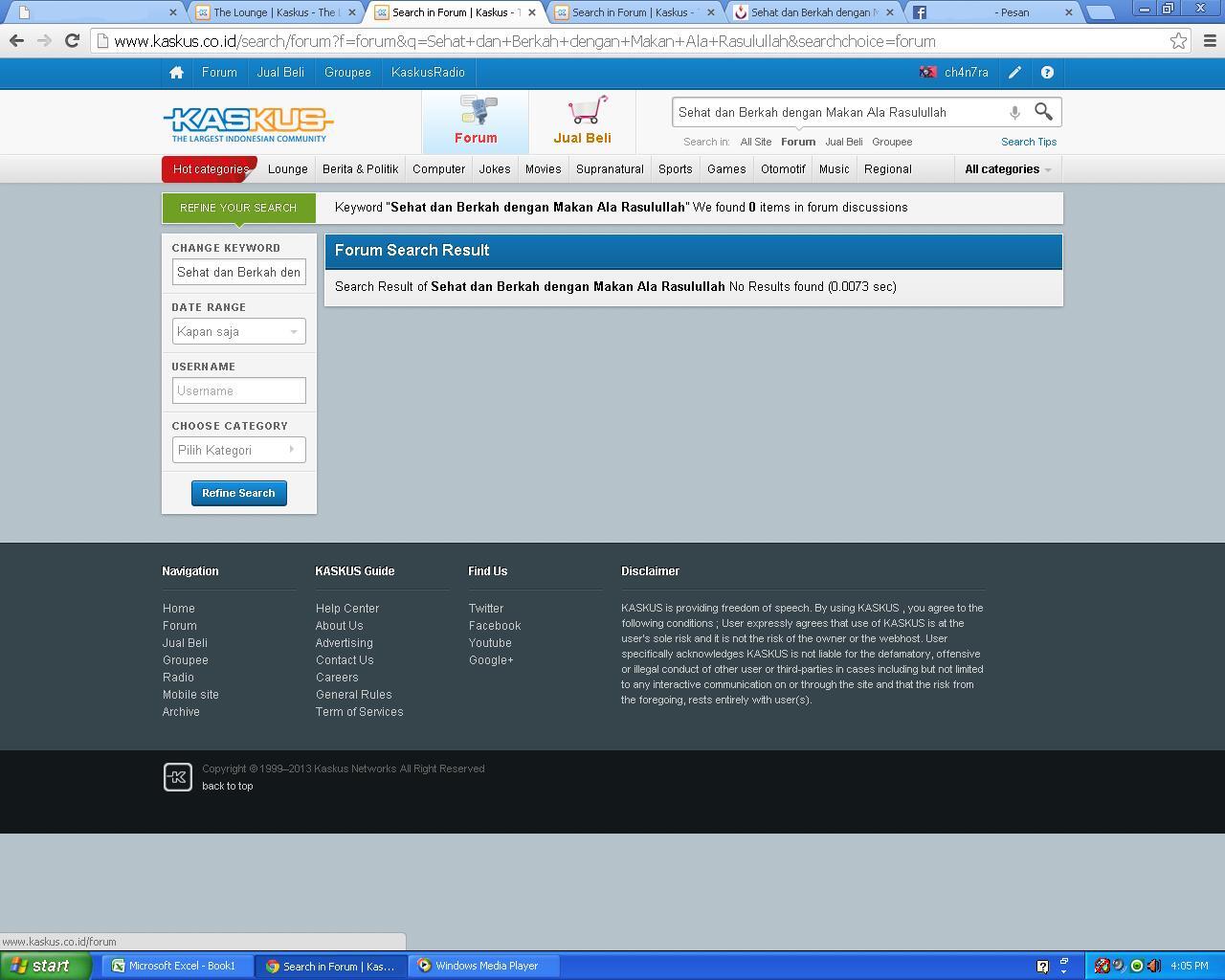Click the footer Kaskus K logo icon
Image resolution: width=1225 pixels, height=980 pixels.
click(x=178, y=777)
